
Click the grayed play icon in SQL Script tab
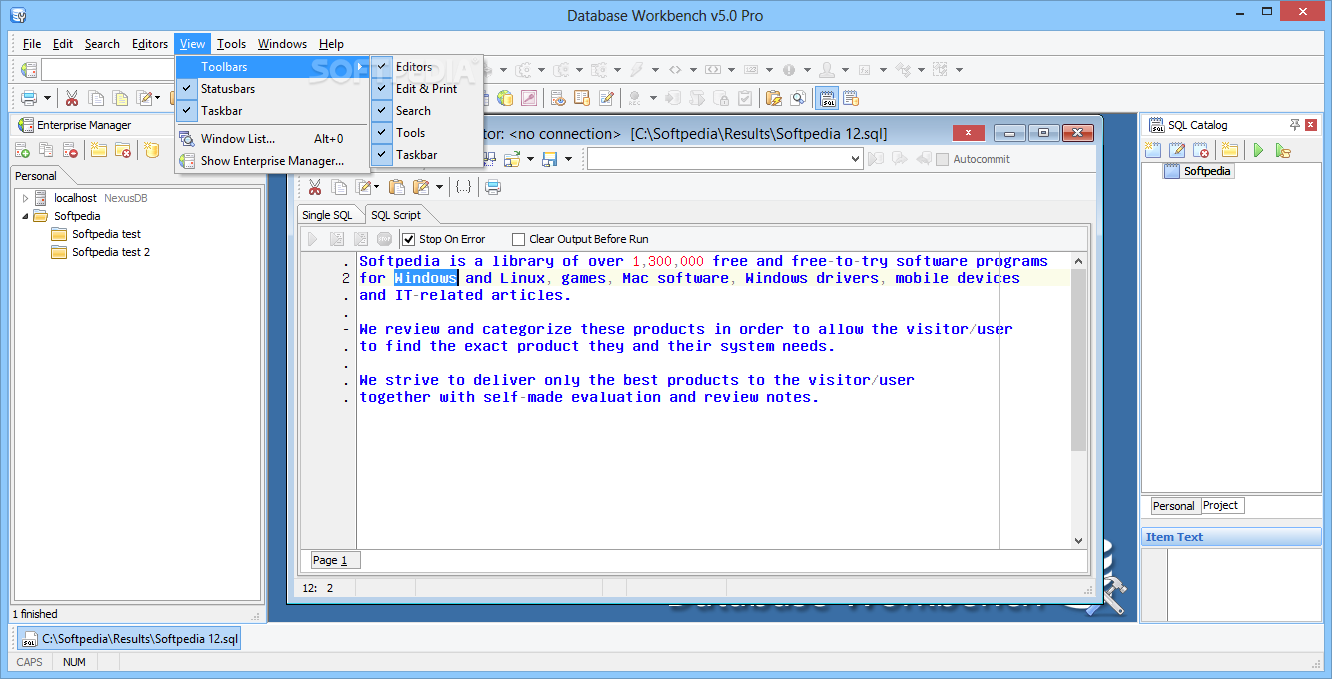(312, 239)
